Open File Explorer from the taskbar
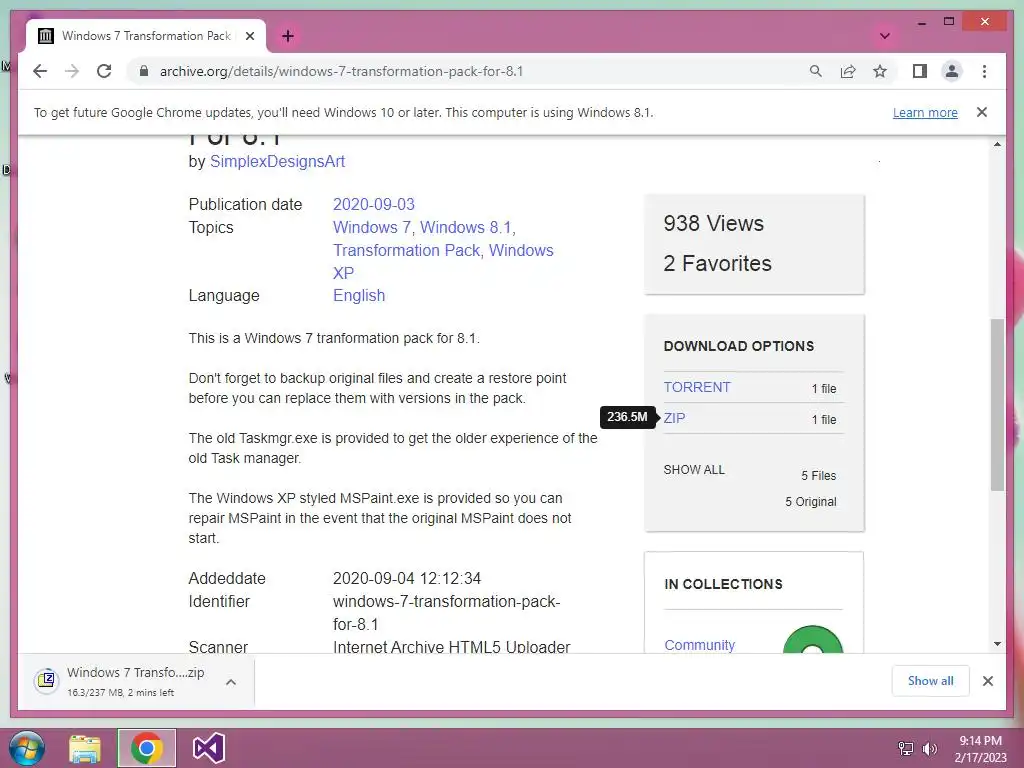Screen dimensions: 1024x768 point(85,748)
